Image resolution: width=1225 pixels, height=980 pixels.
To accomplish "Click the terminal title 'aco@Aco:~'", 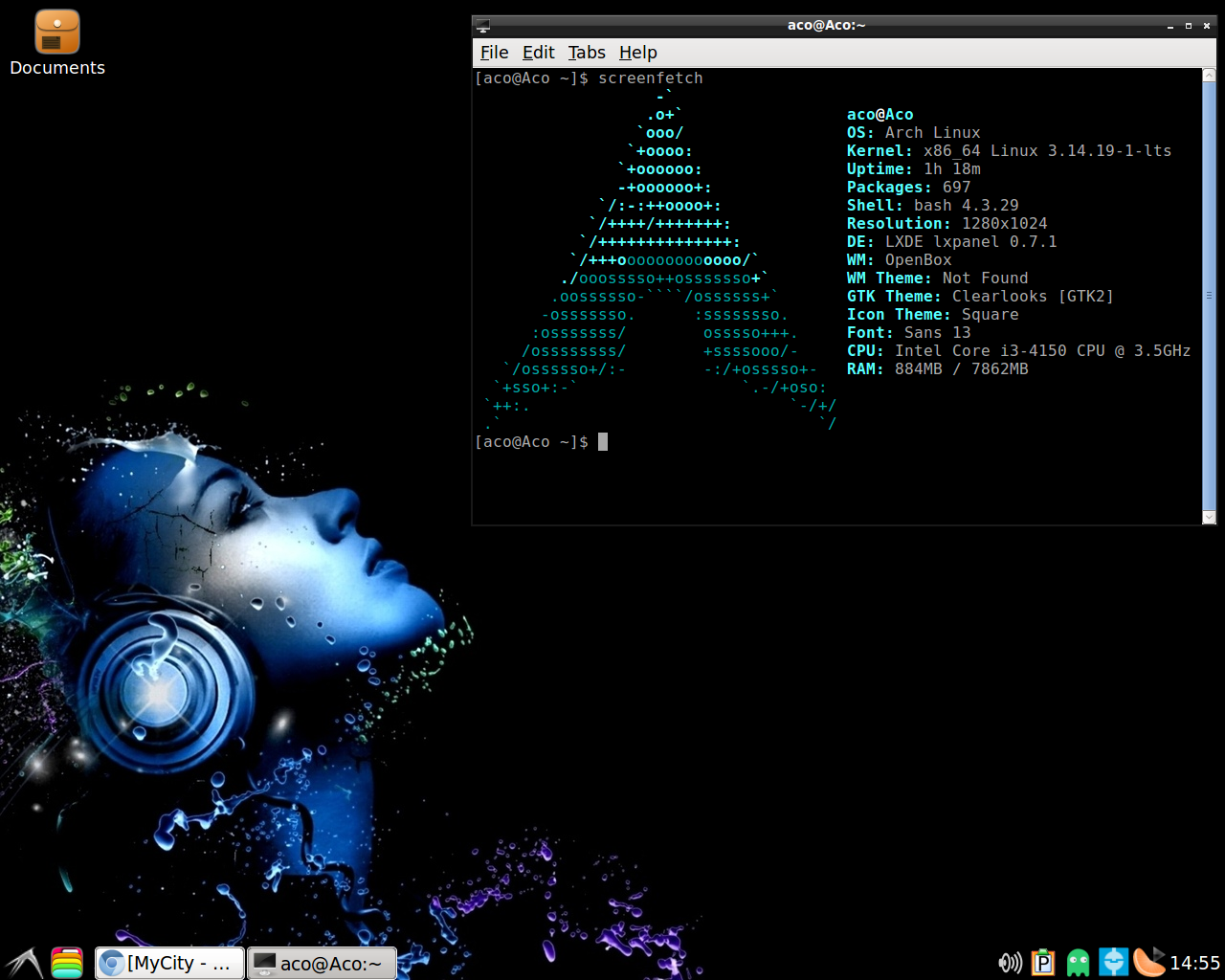I will click(827, 26).
